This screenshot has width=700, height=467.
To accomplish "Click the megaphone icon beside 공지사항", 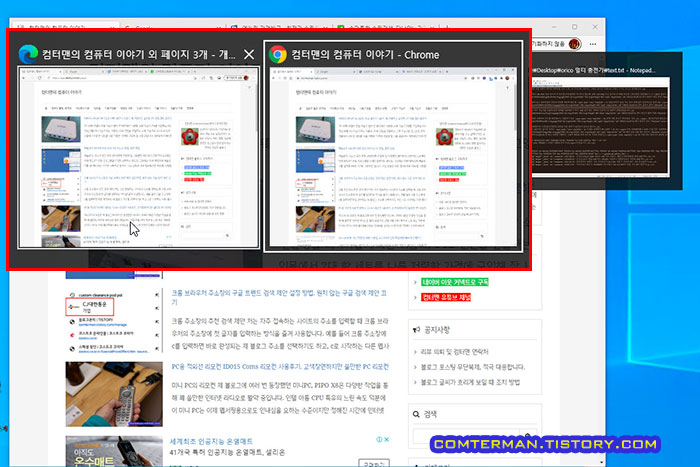I will point(417,329).
